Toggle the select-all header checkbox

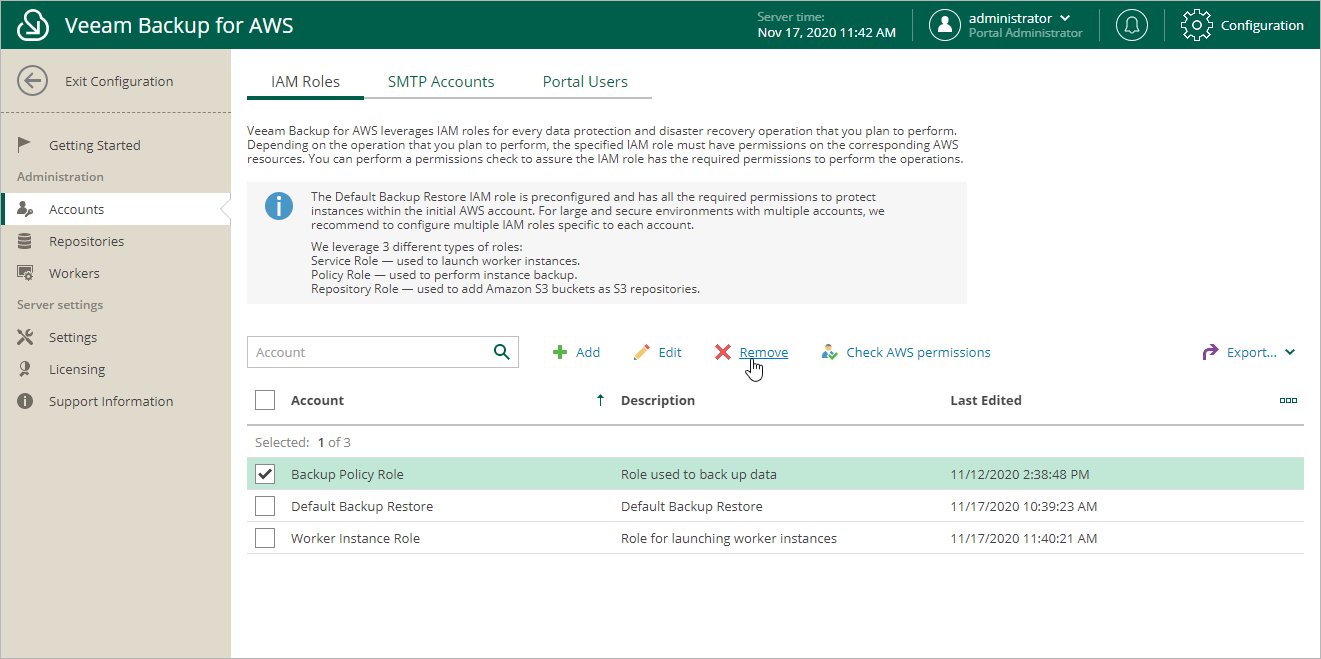pyautogui.click(x=265, y=400)
